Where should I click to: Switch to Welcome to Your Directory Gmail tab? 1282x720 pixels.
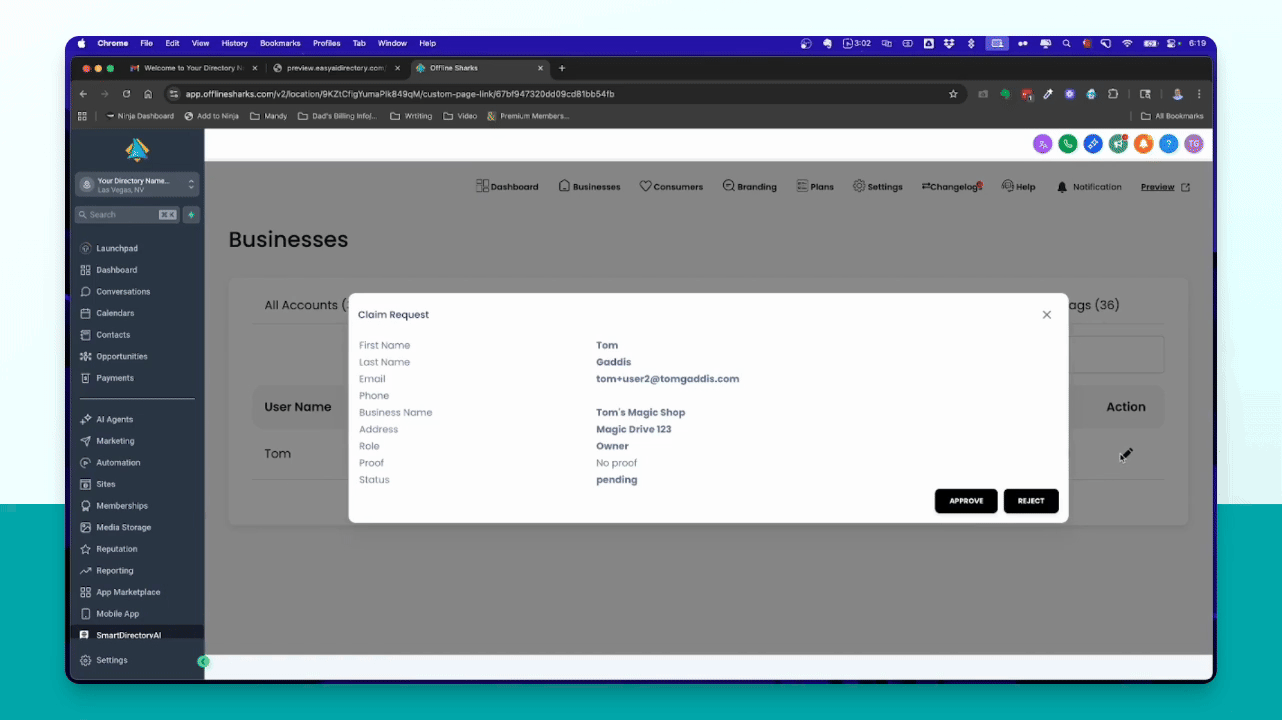pyautogui.click(x=193, y=68)
